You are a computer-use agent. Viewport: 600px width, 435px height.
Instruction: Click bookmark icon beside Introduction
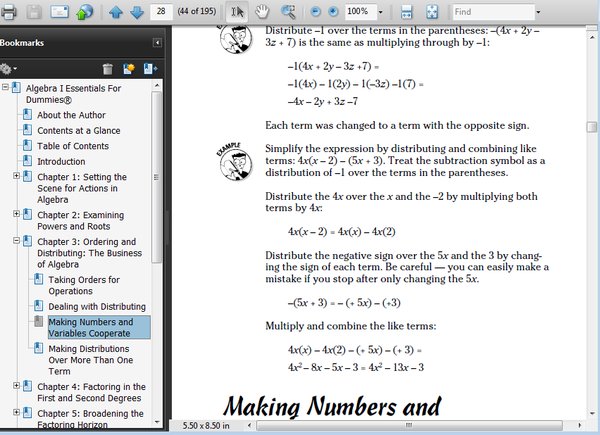click(x=27, y=161)
